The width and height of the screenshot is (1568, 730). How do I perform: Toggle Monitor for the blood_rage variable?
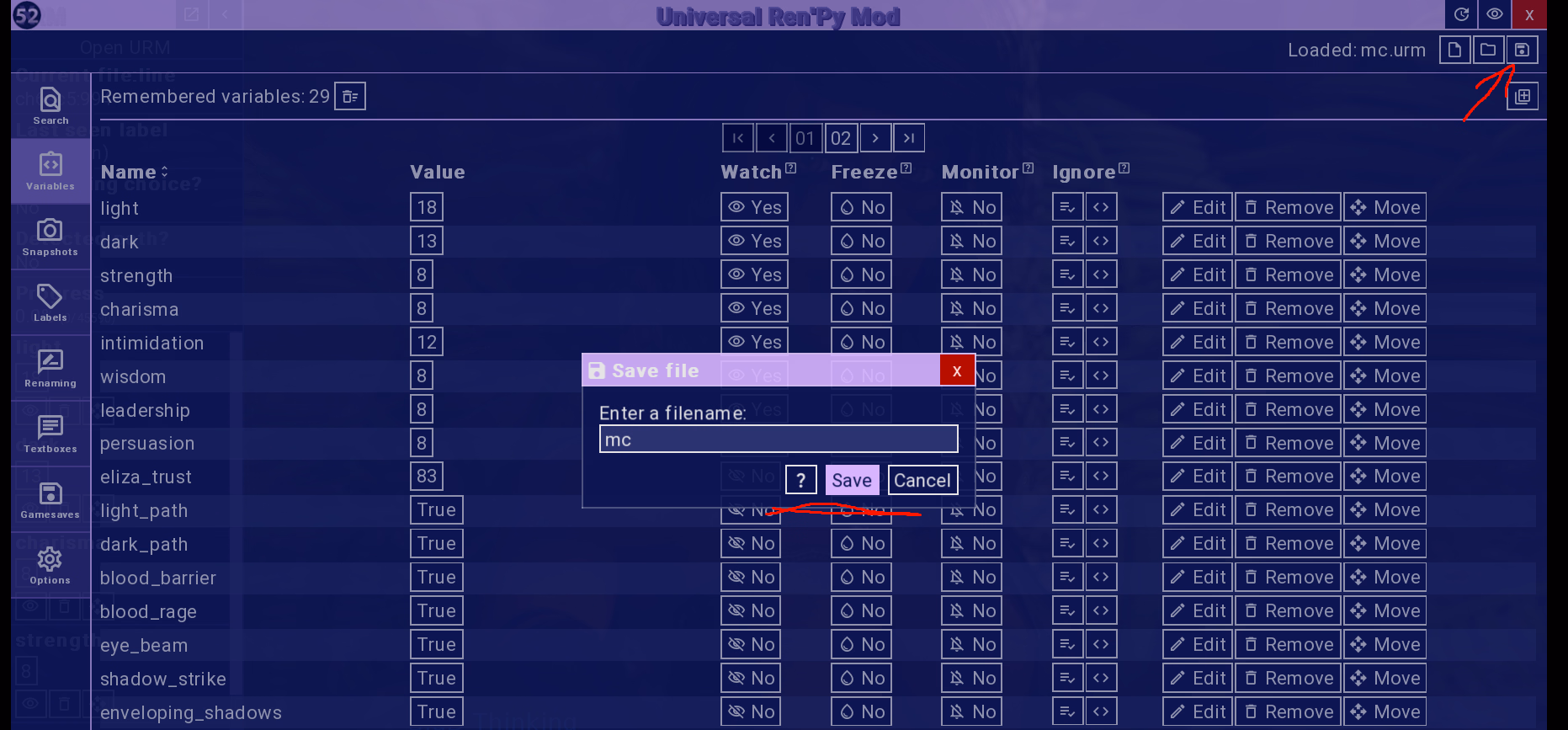(972, 610)
